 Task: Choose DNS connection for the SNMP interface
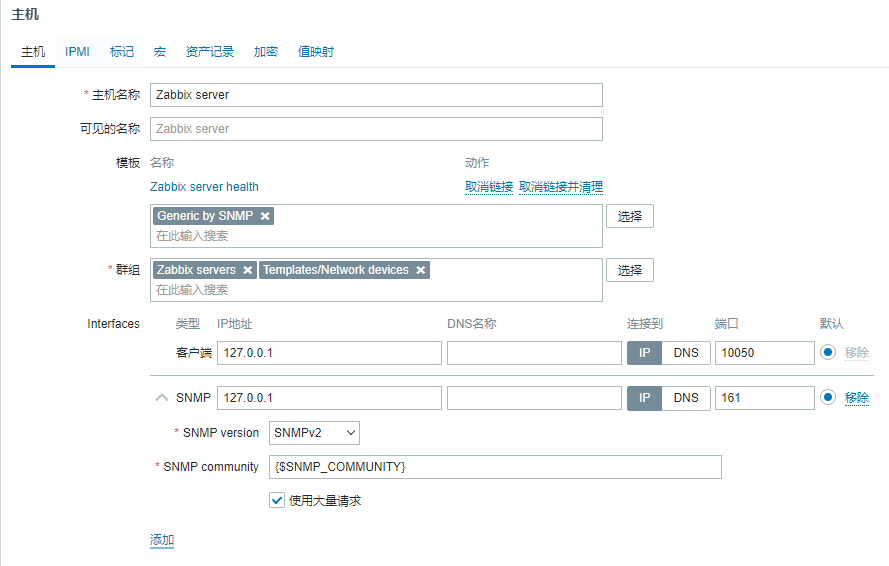686,398
